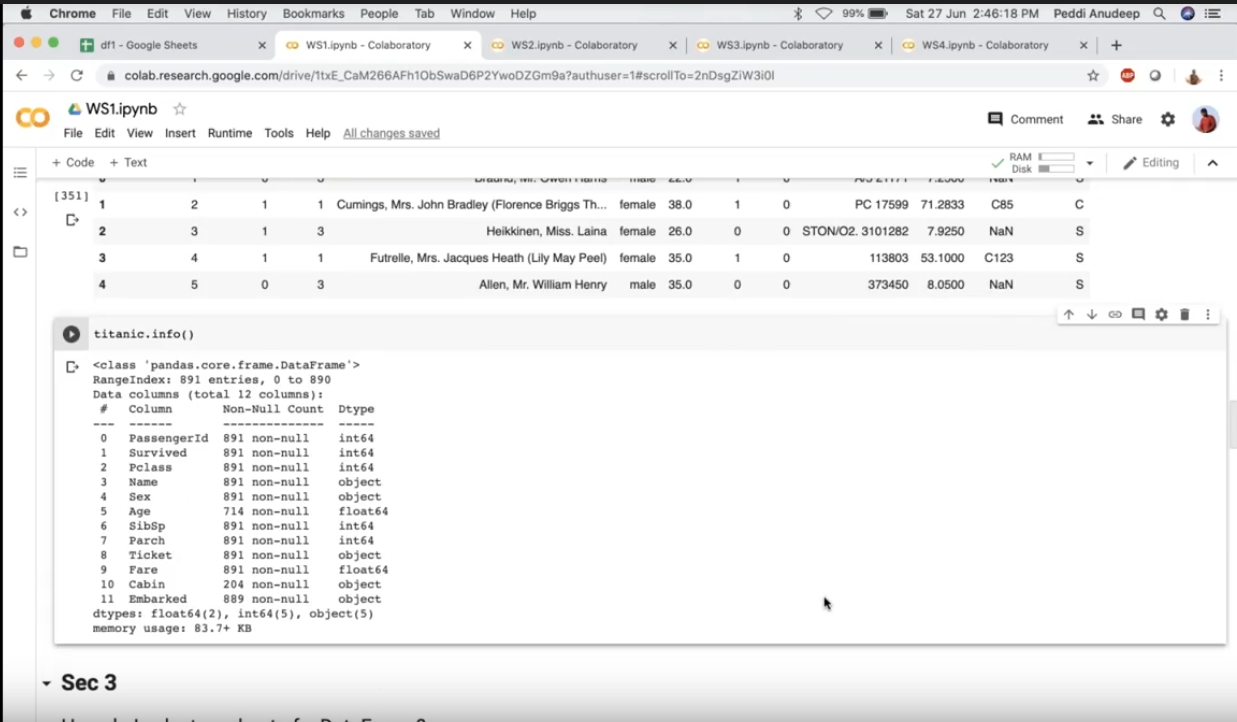
Task: Click the All changes saved link
Action: coord(391,133)
